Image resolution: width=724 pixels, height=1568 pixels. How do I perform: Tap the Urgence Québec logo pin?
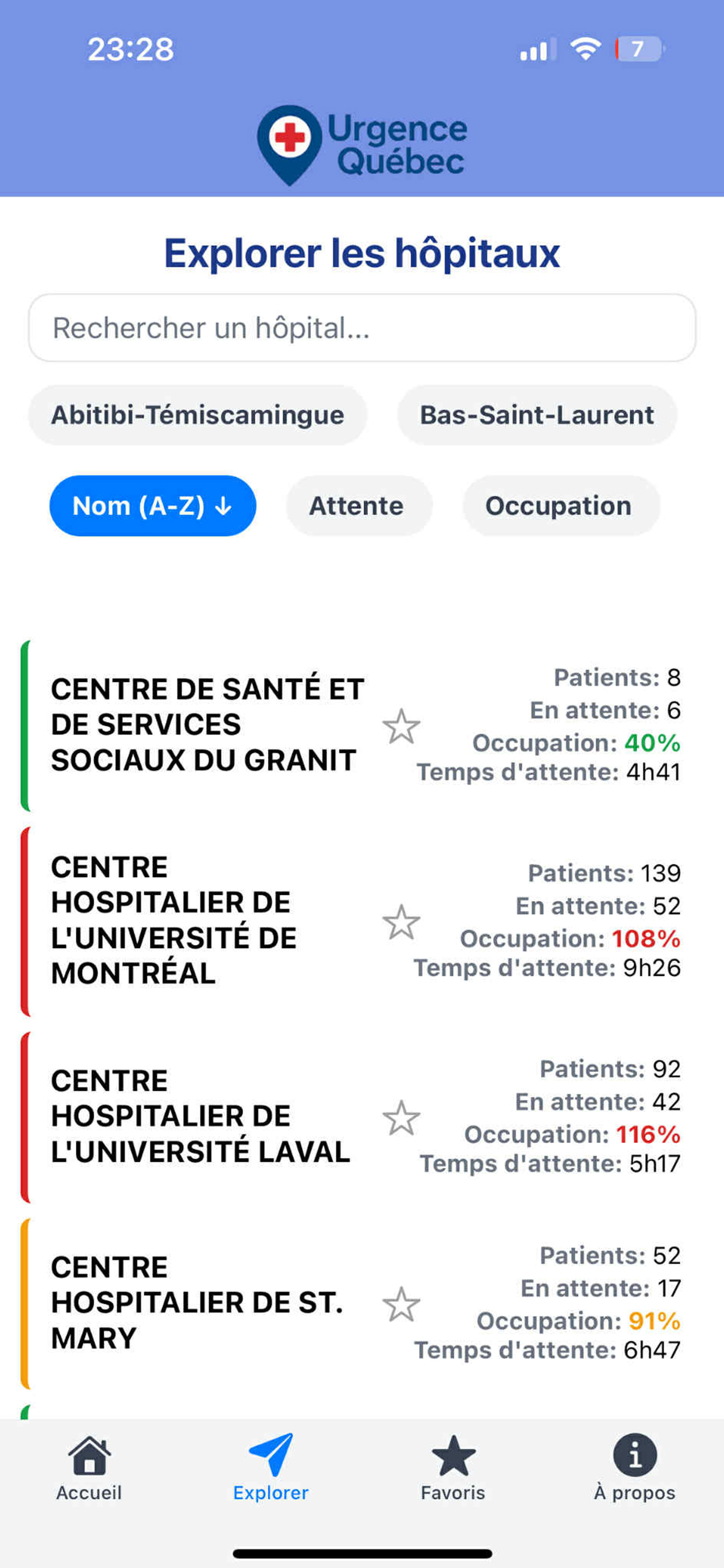290,143
